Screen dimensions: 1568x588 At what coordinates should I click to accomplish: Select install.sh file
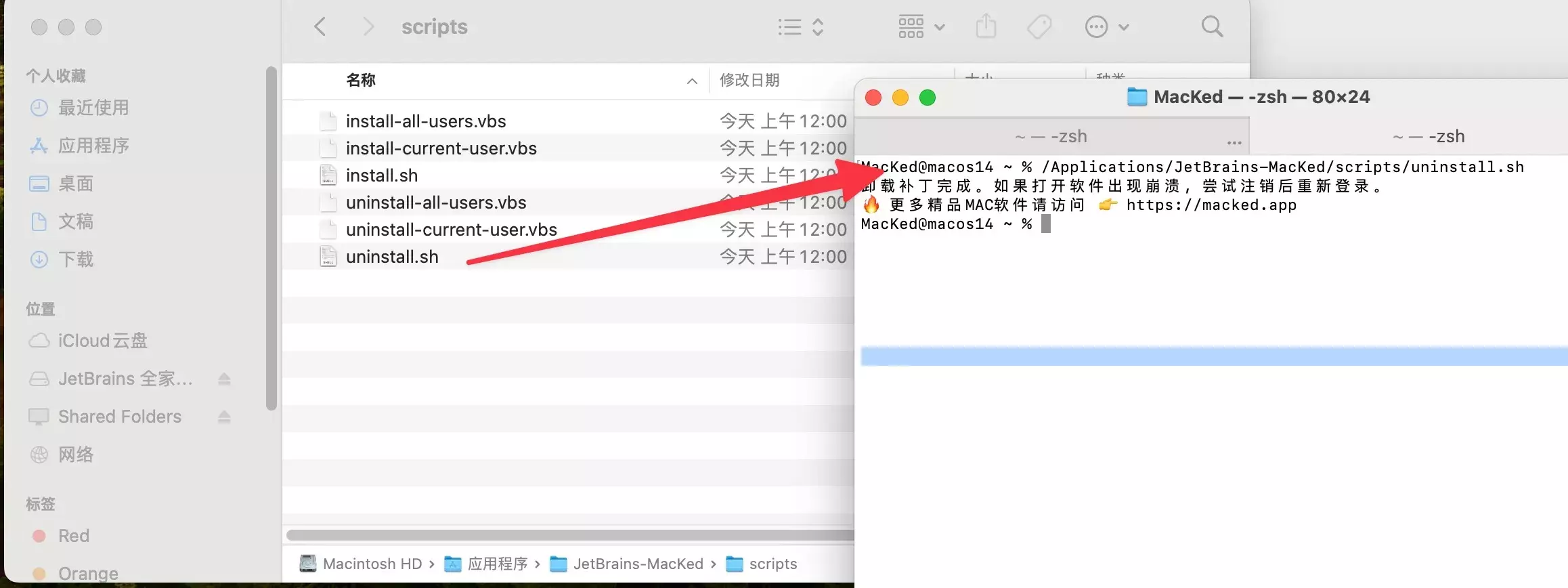click(x=382, y=175)
